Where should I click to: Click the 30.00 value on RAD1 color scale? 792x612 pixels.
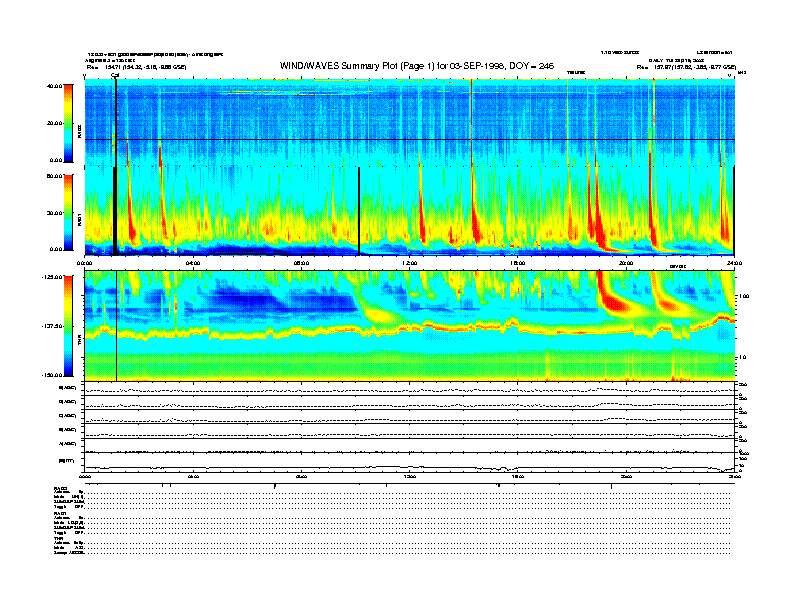click(54, 213)
